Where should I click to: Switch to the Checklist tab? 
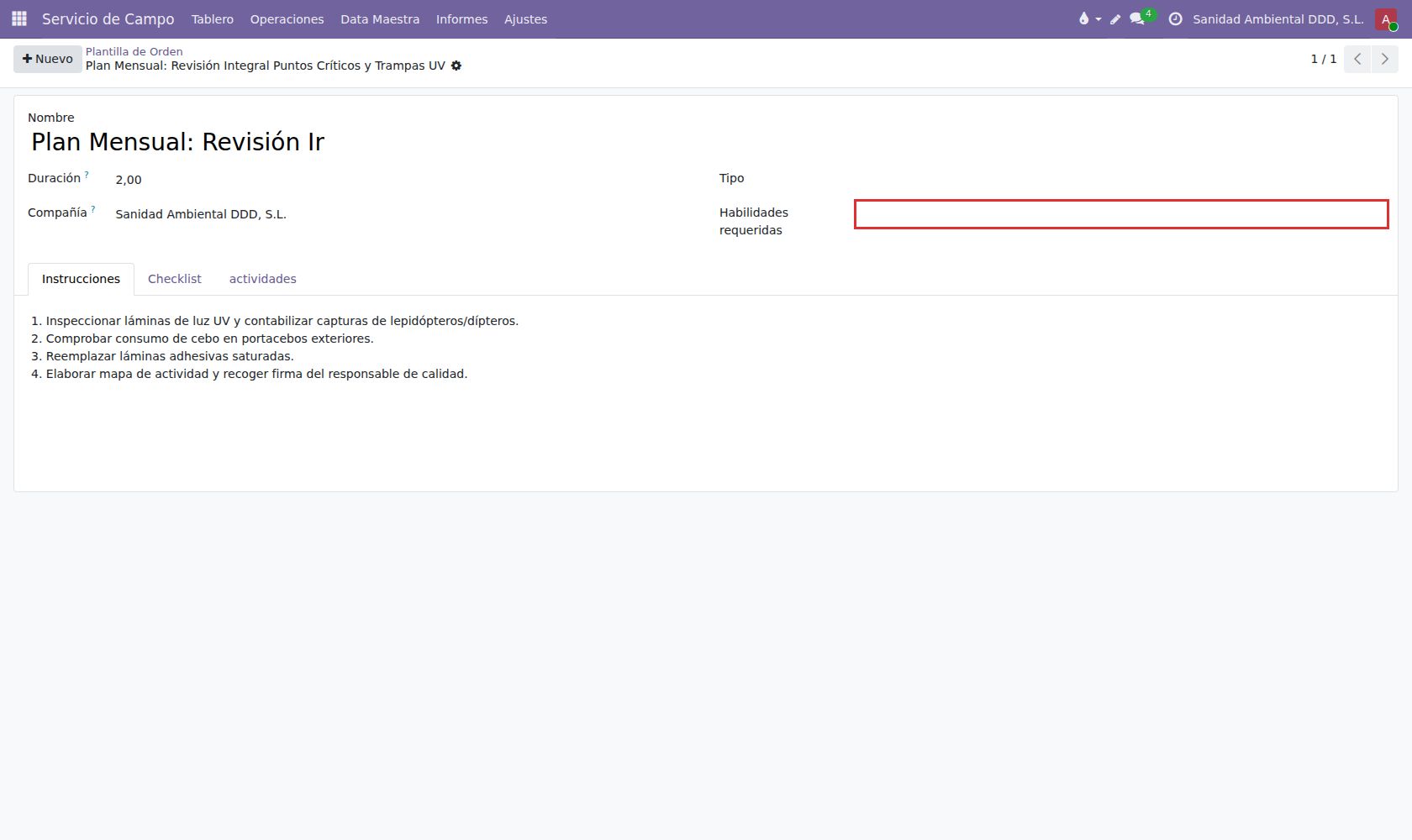[x=175, y=279]
